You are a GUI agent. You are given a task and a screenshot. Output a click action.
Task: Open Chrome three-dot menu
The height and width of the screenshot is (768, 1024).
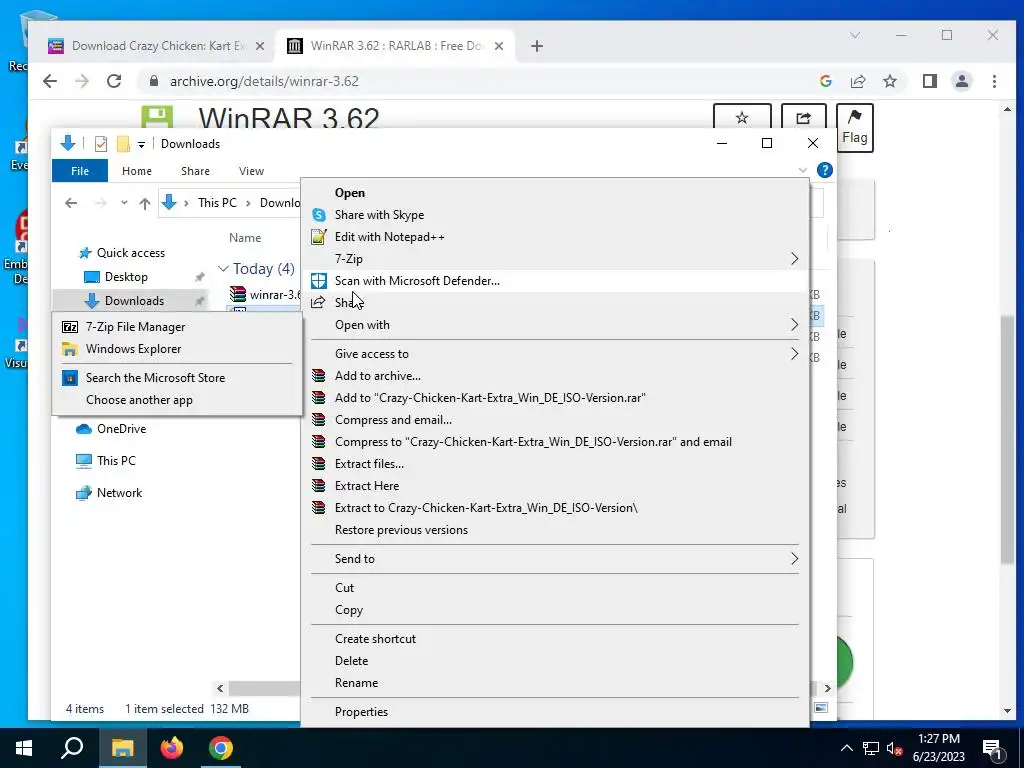click(x=994, y=81)
